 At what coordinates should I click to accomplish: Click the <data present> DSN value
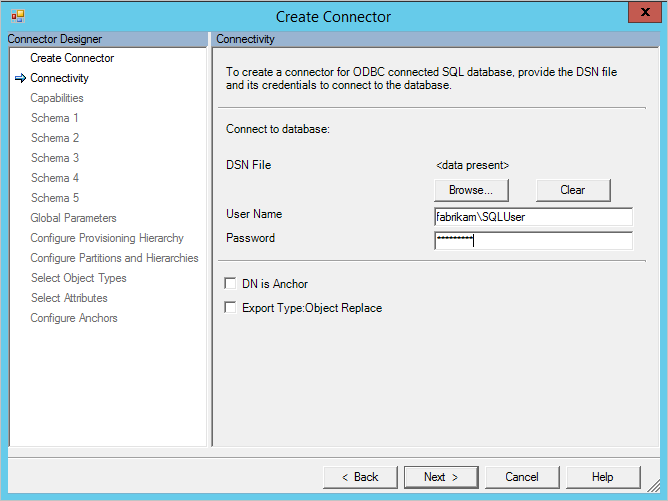coord(472,165)
